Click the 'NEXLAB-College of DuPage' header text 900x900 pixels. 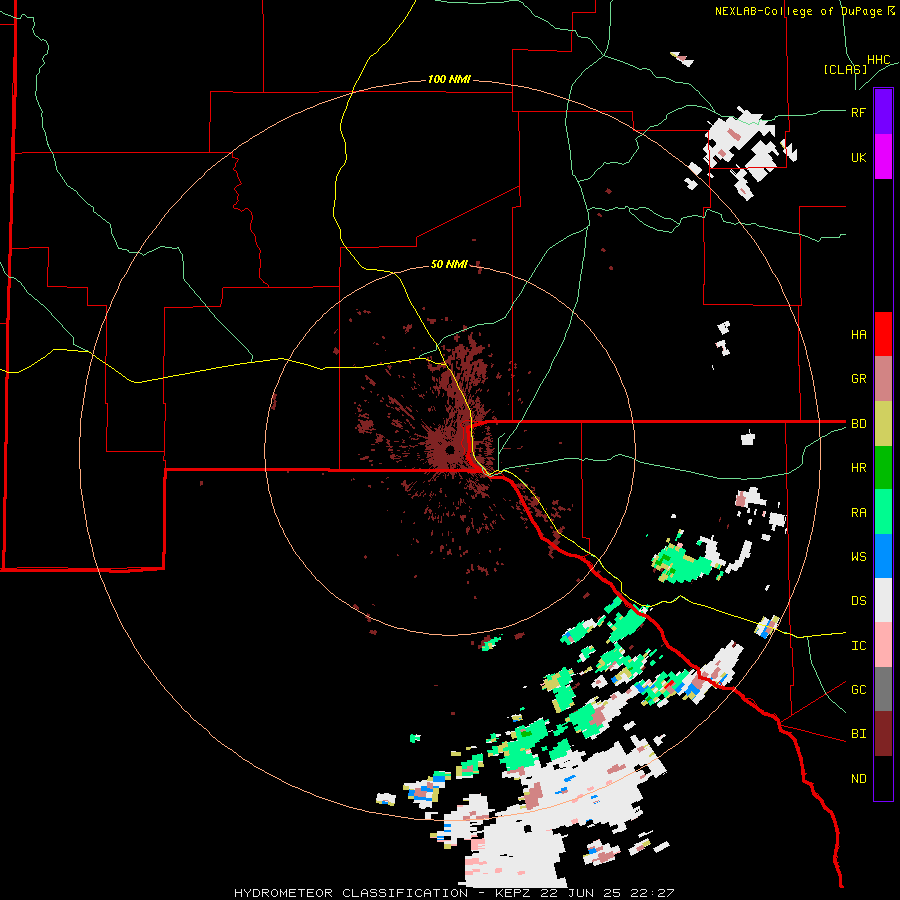[x=798, y=11]
